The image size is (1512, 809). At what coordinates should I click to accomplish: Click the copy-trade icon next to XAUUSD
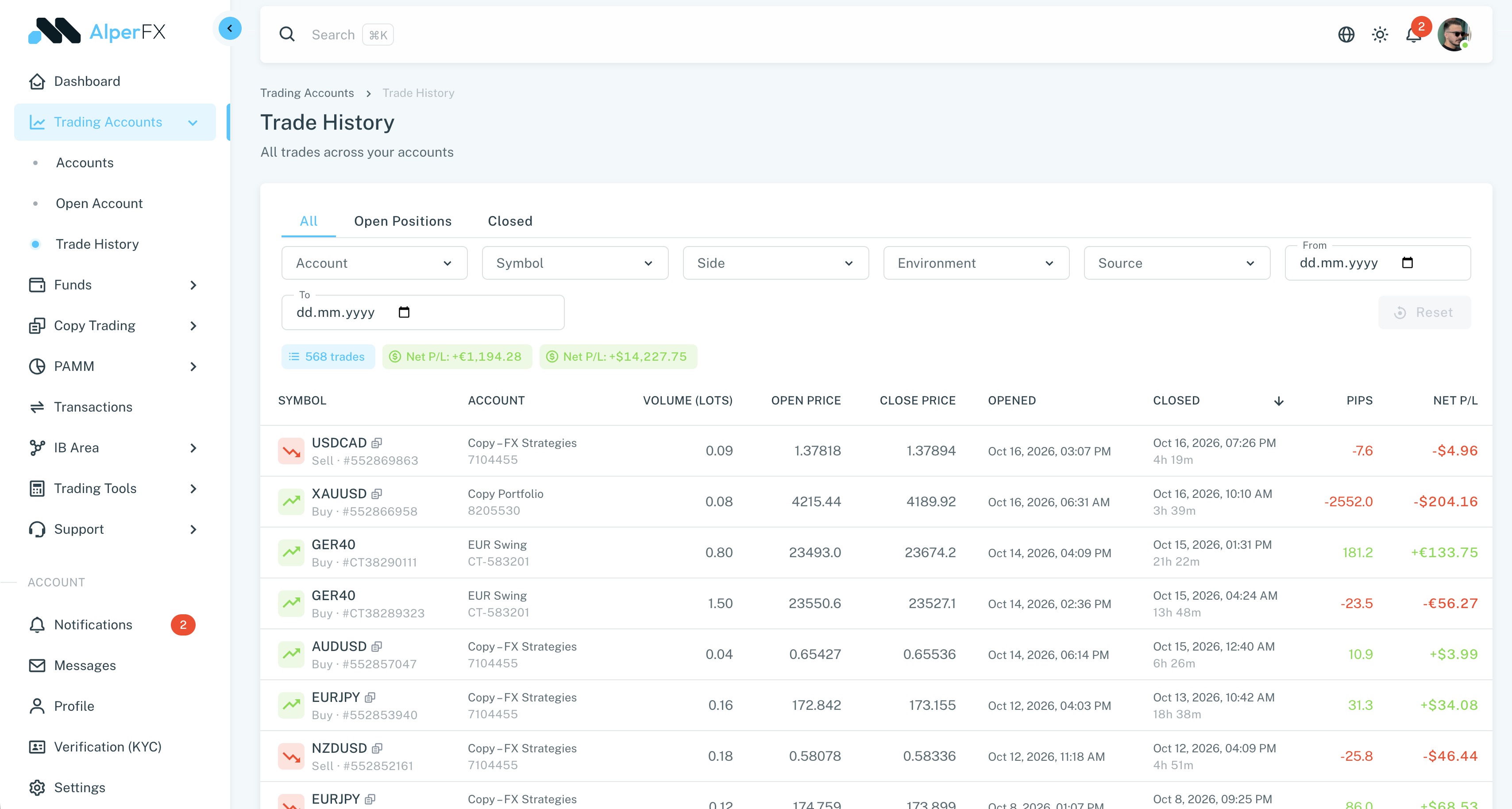point(377,494)
